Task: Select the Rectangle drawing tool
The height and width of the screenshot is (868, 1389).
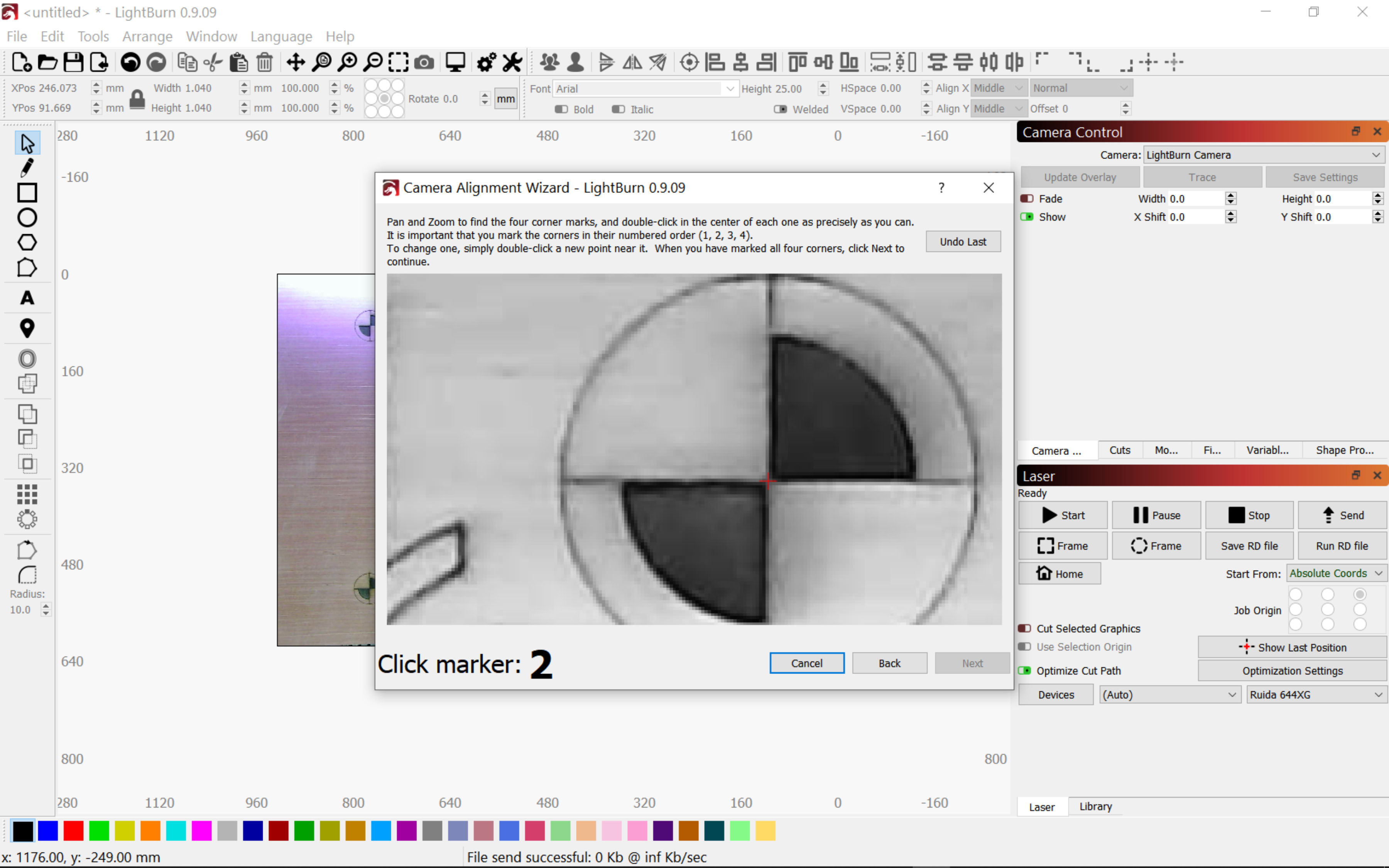Action: (x=26, y=193)
